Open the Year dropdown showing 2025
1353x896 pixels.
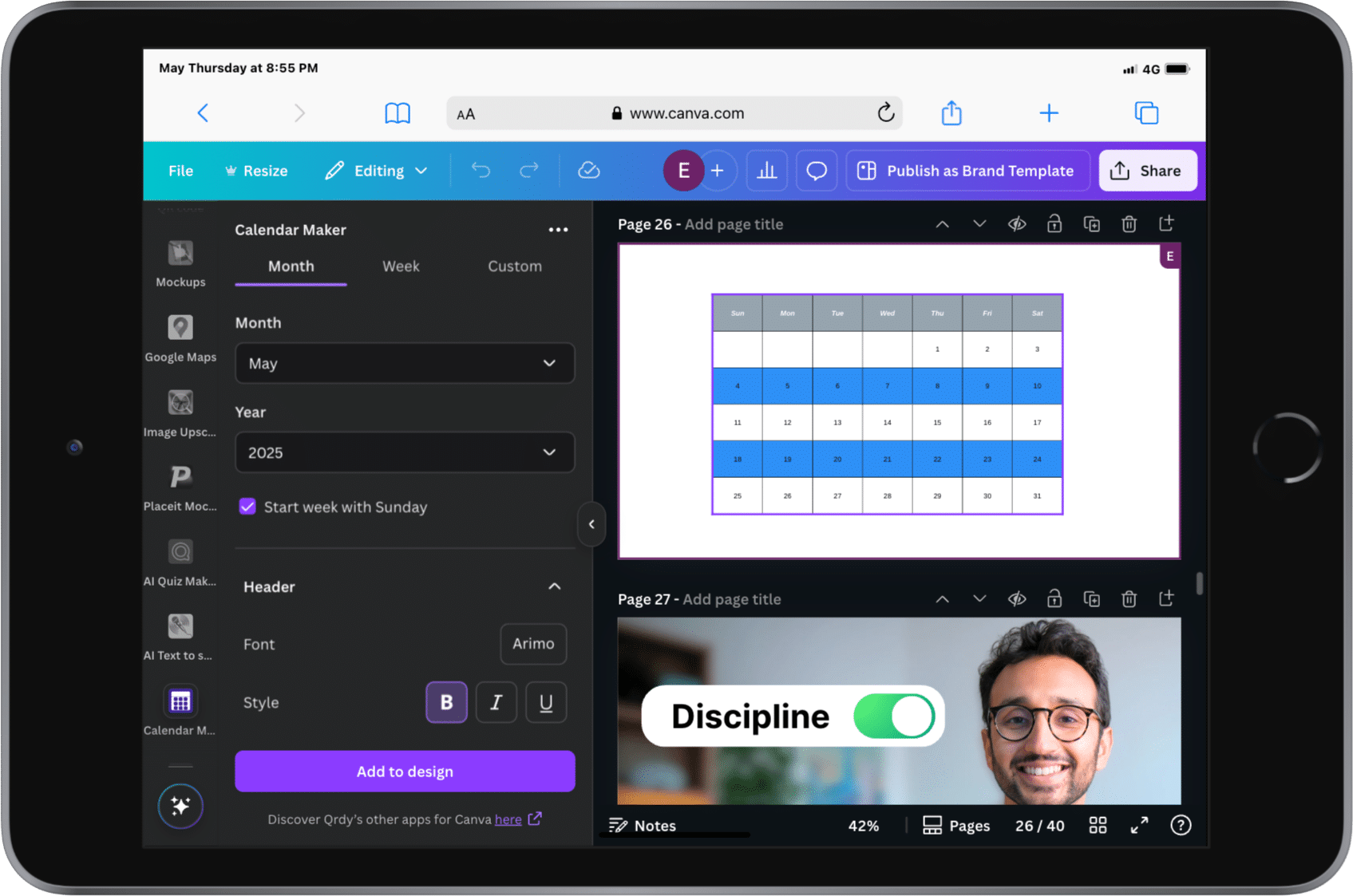[405, 452]
